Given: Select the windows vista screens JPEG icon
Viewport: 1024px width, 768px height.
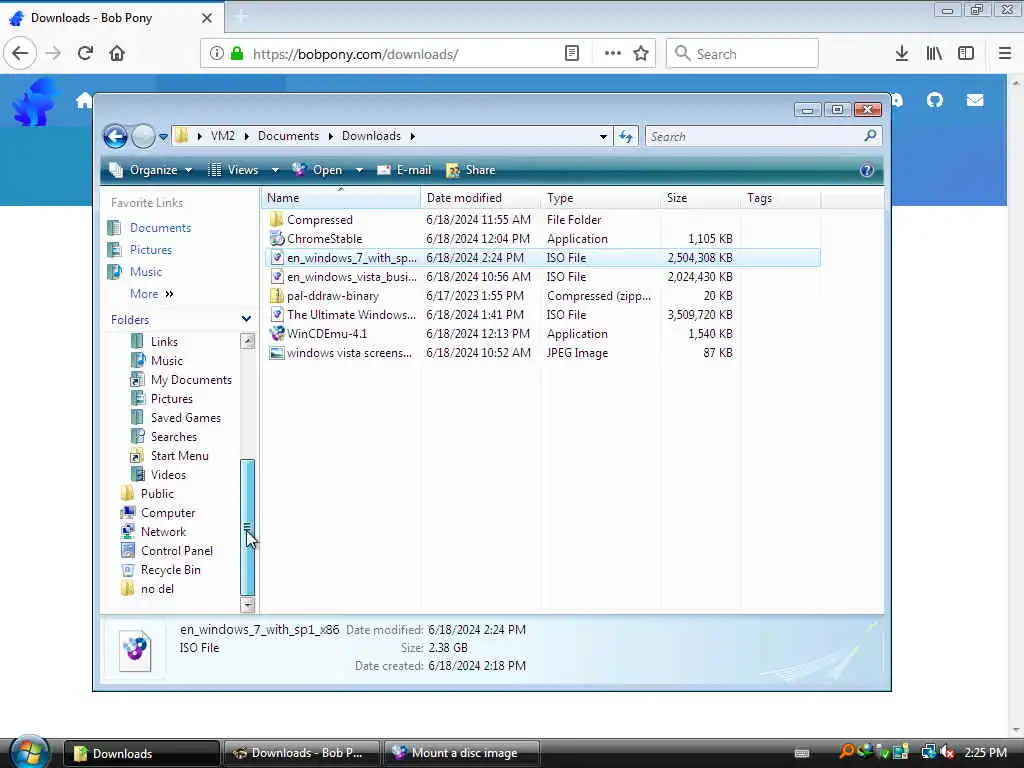Looking at the screenshot, I should (x=277, y=353).
